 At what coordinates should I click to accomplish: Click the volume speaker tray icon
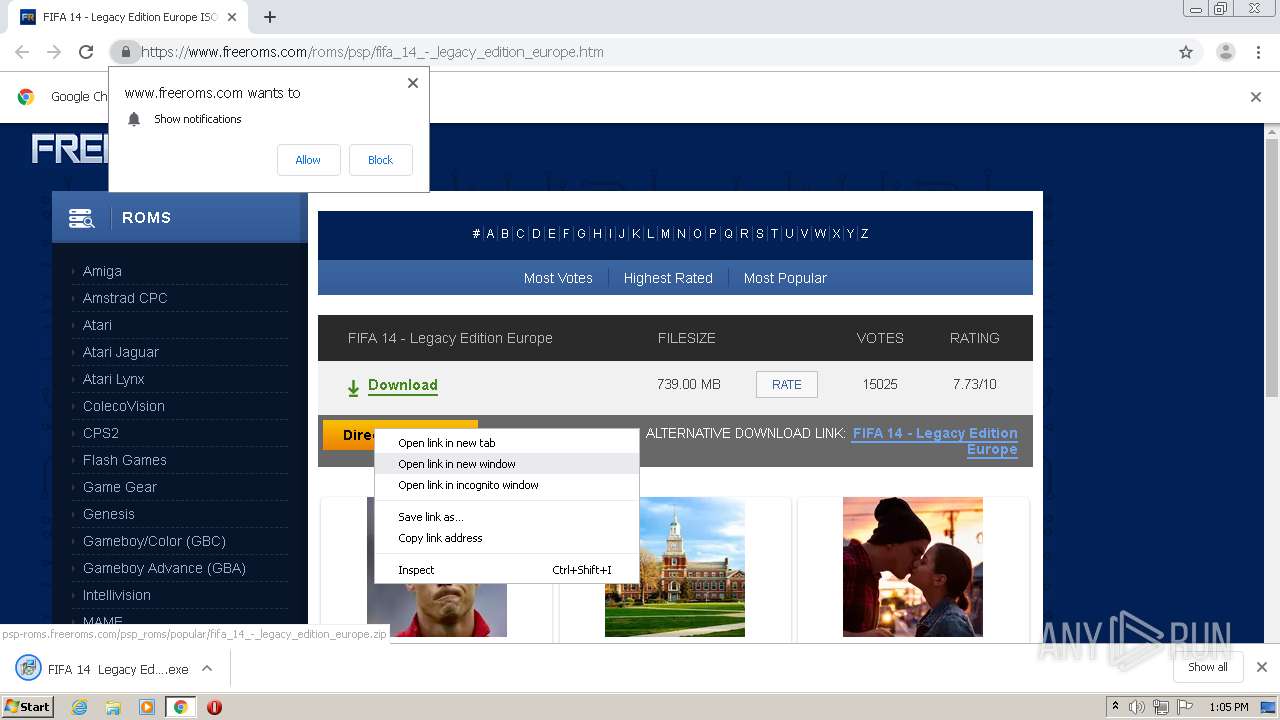point(1137,707)
